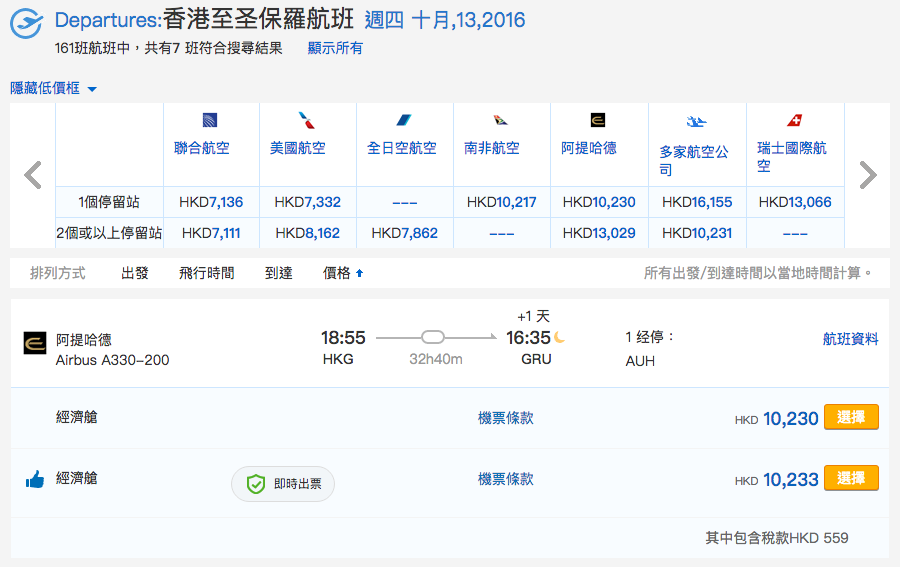The height and width of the screenshot is (567, 900).
Task: Go to previous airlines with the left arrow
Action: tap(33, 175)
